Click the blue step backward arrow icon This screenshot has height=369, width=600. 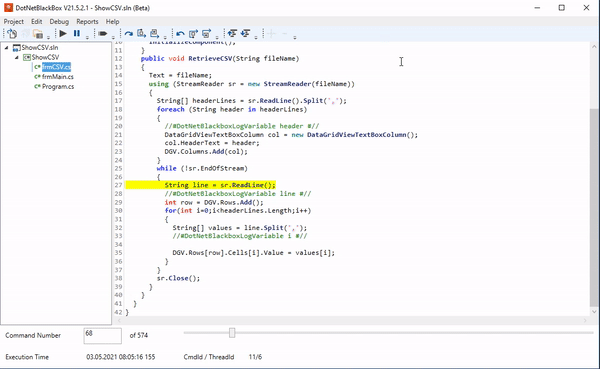[180, 34]
